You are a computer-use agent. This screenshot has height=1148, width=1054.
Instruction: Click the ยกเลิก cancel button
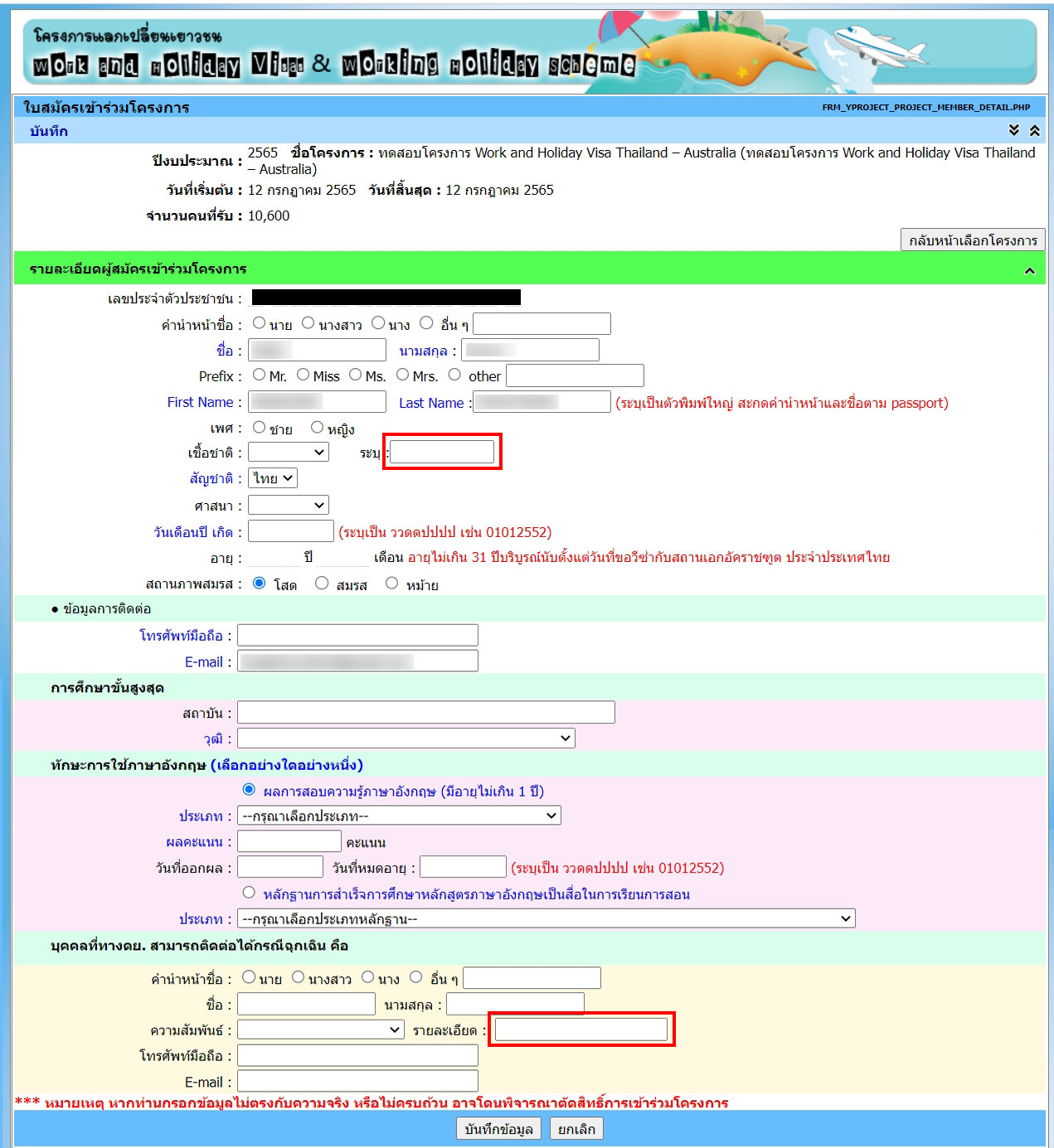click(x=576, y=1129)
